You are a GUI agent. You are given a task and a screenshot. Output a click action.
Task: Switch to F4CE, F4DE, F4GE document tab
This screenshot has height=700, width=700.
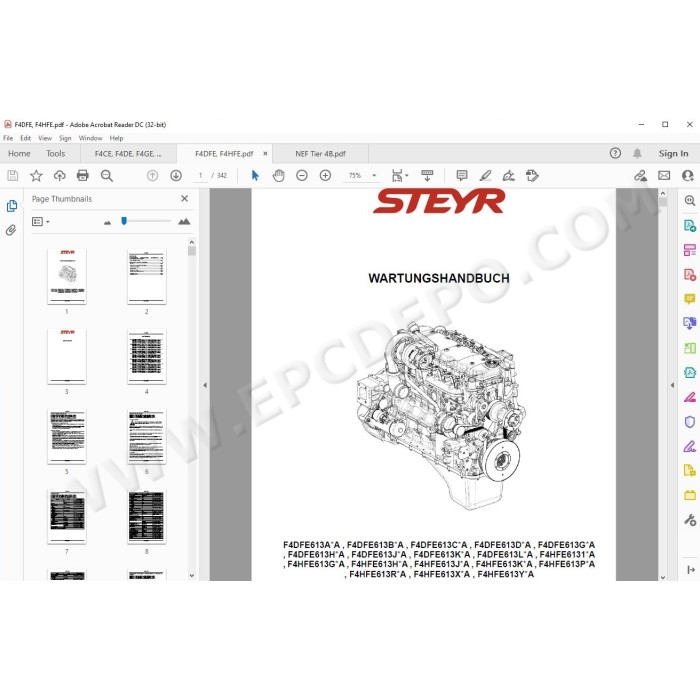click(128, 154)
